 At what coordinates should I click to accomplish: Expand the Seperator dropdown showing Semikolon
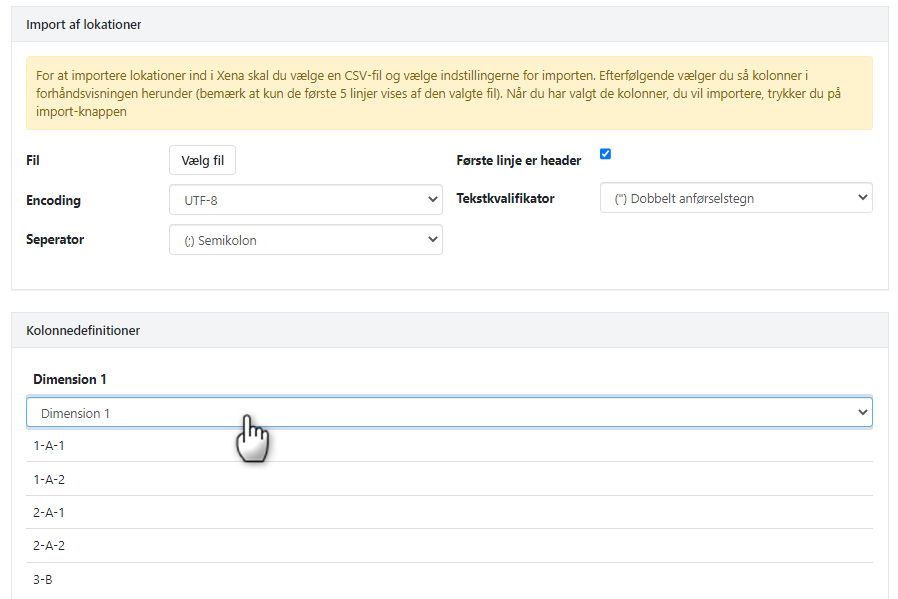(x=305, y=240)
